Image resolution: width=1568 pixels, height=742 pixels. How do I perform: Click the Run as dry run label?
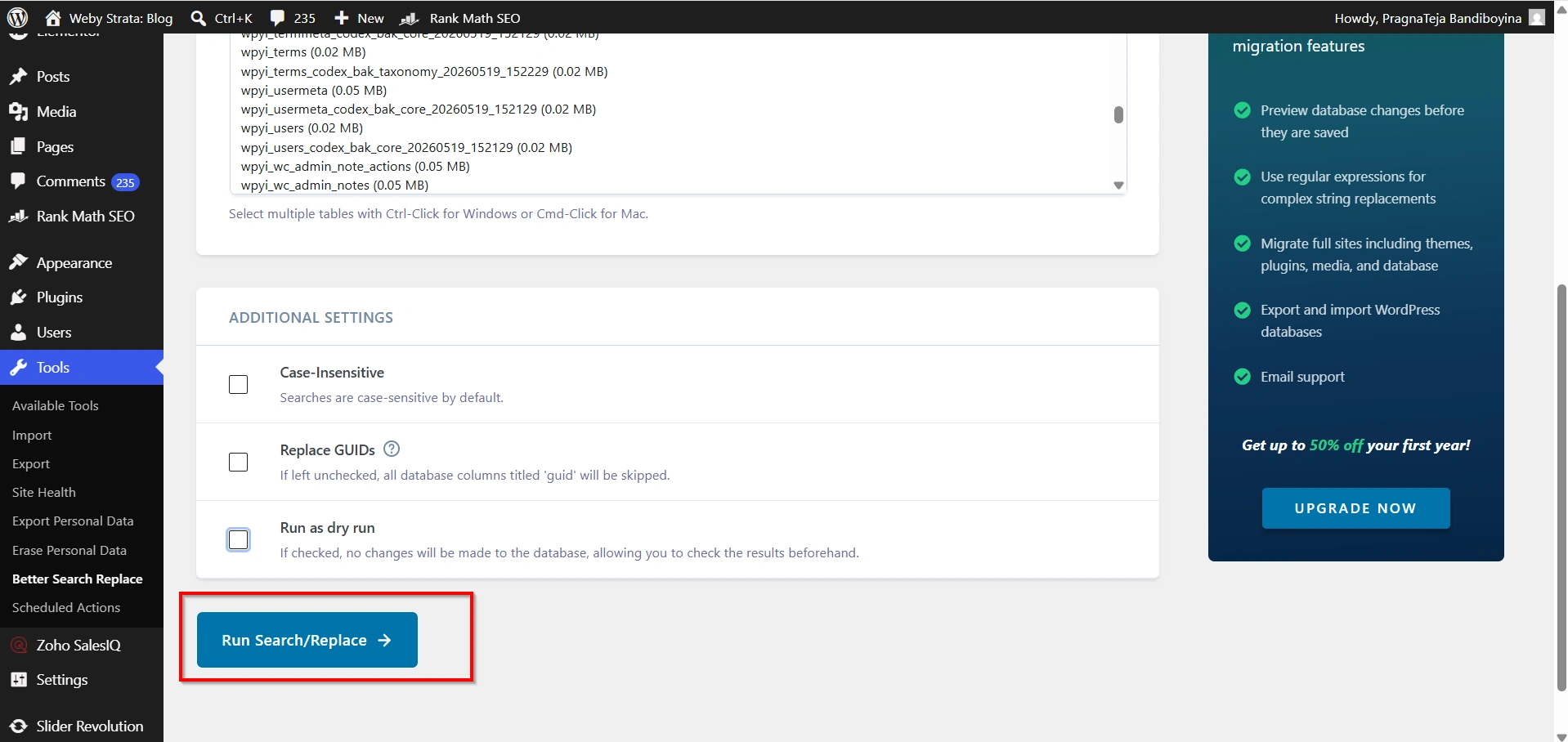point(327,528)
